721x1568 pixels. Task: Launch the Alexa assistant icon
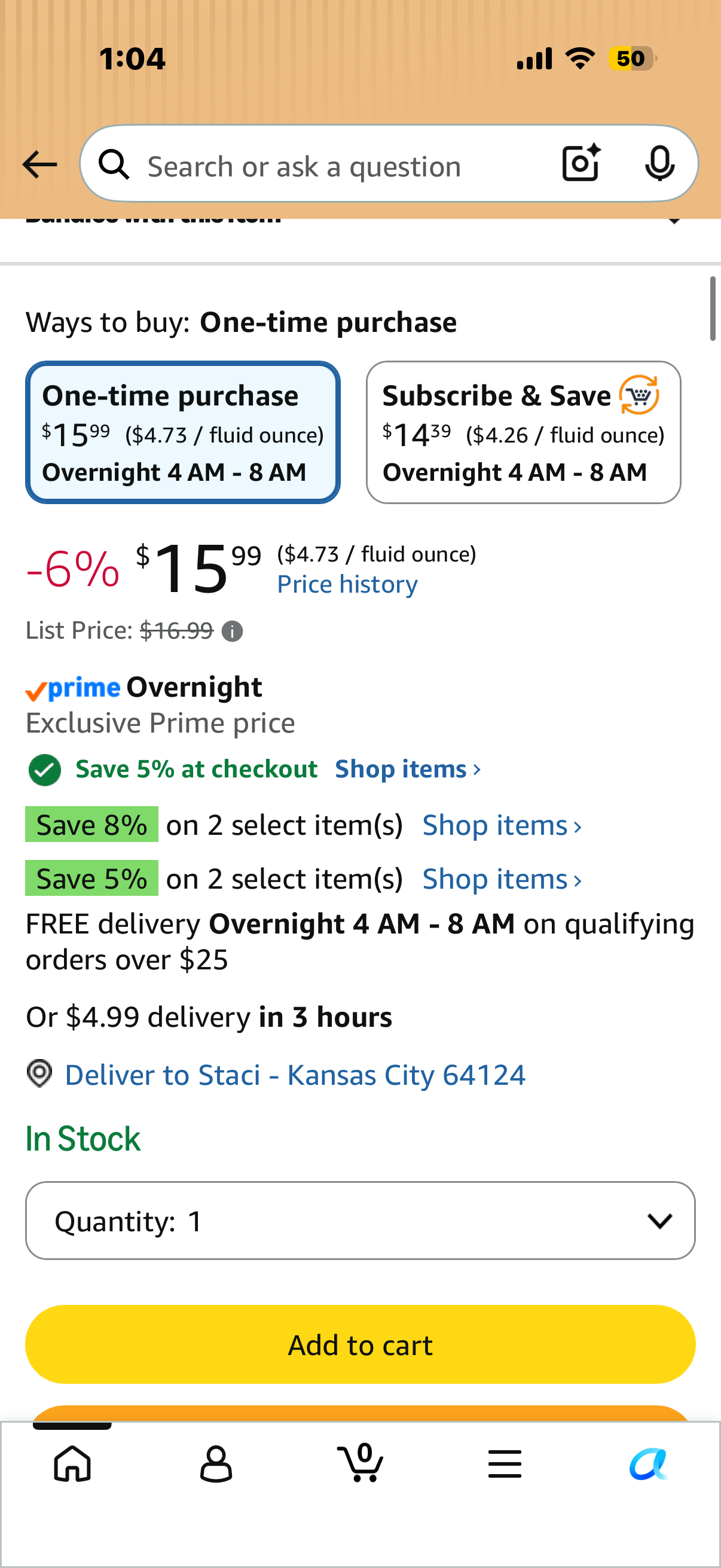(649, 1463)
